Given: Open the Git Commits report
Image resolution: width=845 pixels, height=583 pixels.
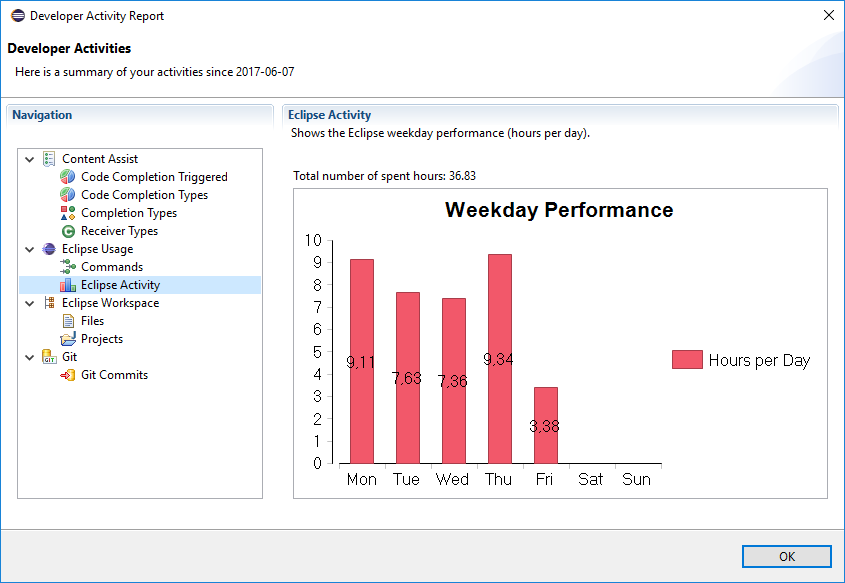Looking at the screenshot, I should (x=114, y=375).
